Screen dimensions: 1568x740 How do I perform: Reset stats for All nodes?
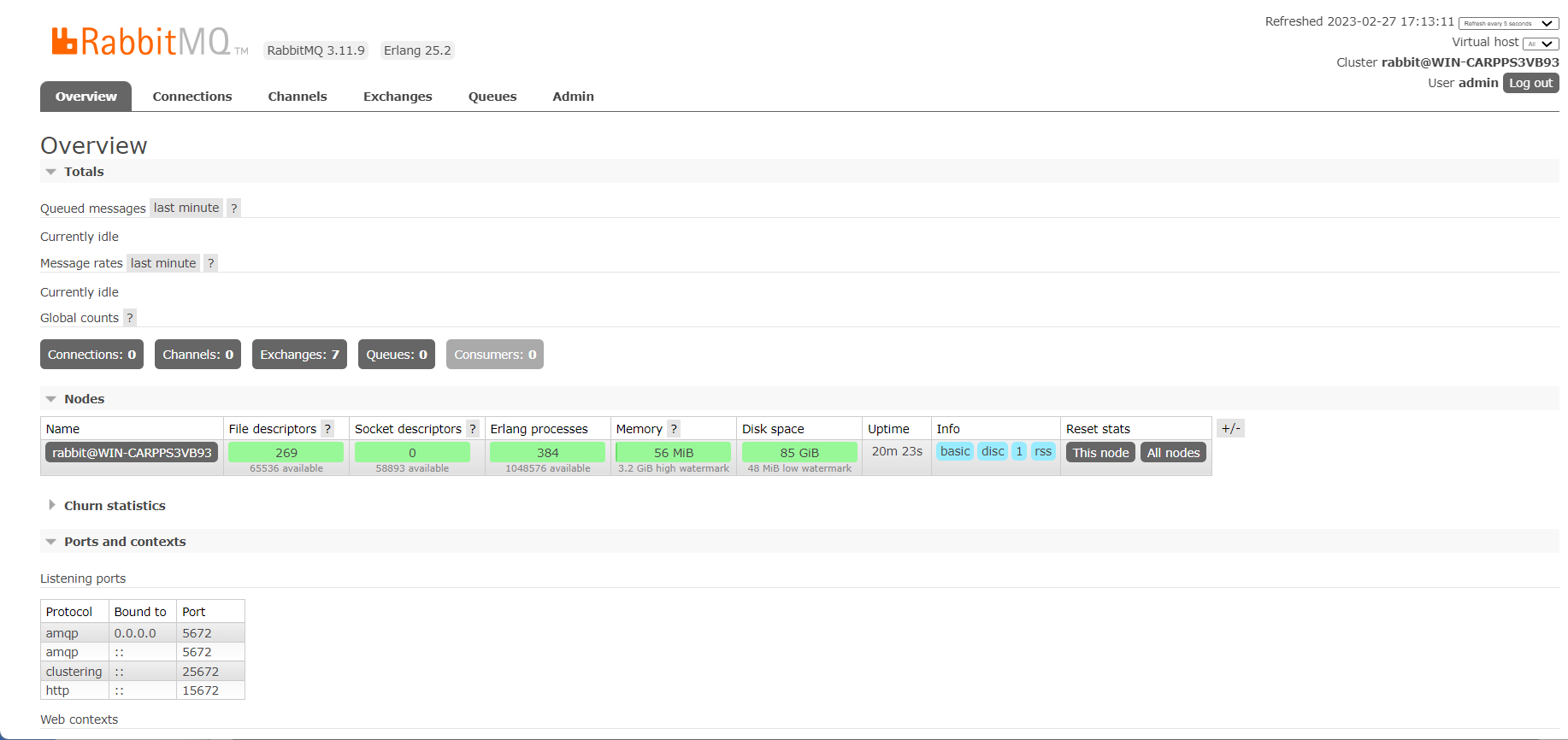point(1173,453)
